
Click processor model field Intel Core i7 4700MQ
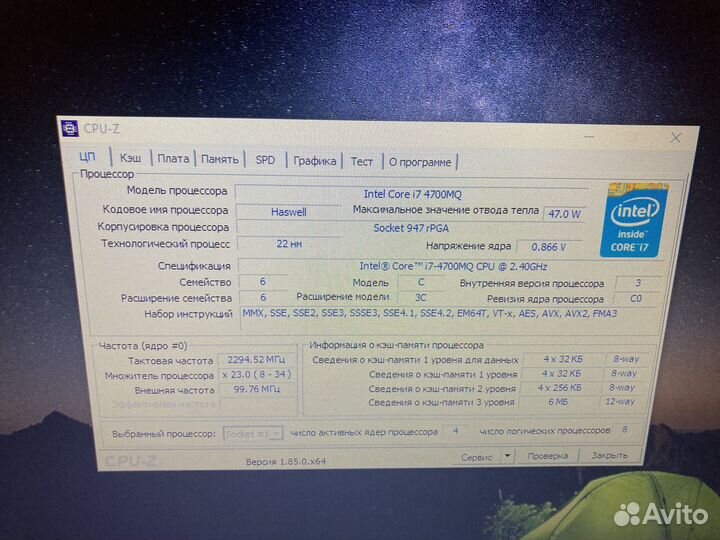(x=412, y=194)
